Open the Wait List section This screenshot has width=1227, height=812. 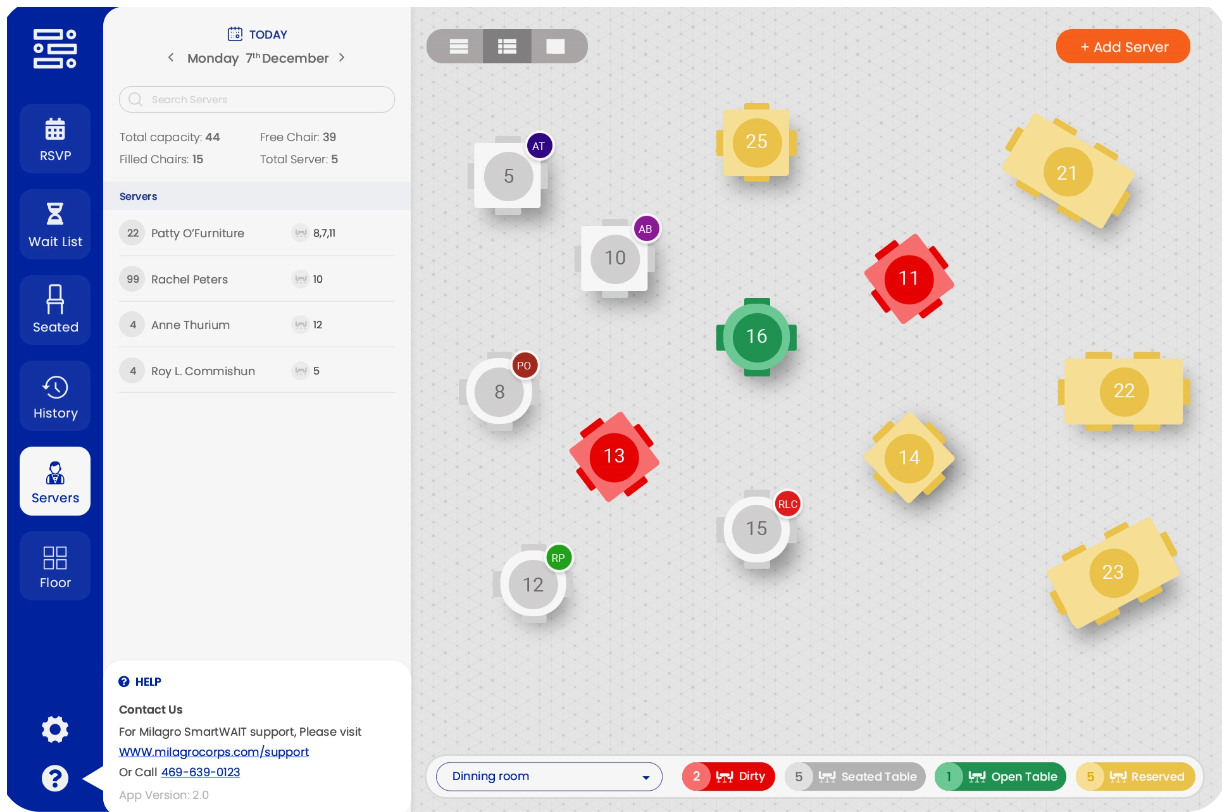click(x=55, y=225)
